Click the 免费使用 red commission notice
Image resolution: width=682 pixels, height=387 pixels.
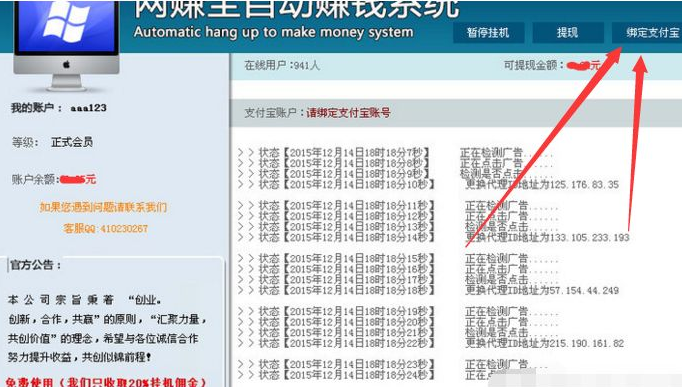point(106,382)
